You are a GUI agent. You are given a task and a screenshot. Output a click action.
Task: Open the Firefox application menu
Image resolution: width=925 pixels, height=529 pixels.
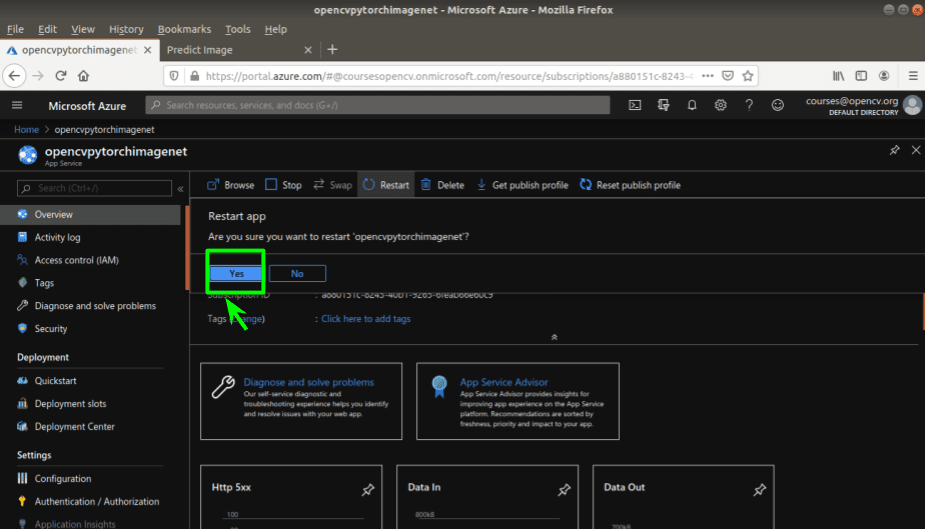pos(913,75)
